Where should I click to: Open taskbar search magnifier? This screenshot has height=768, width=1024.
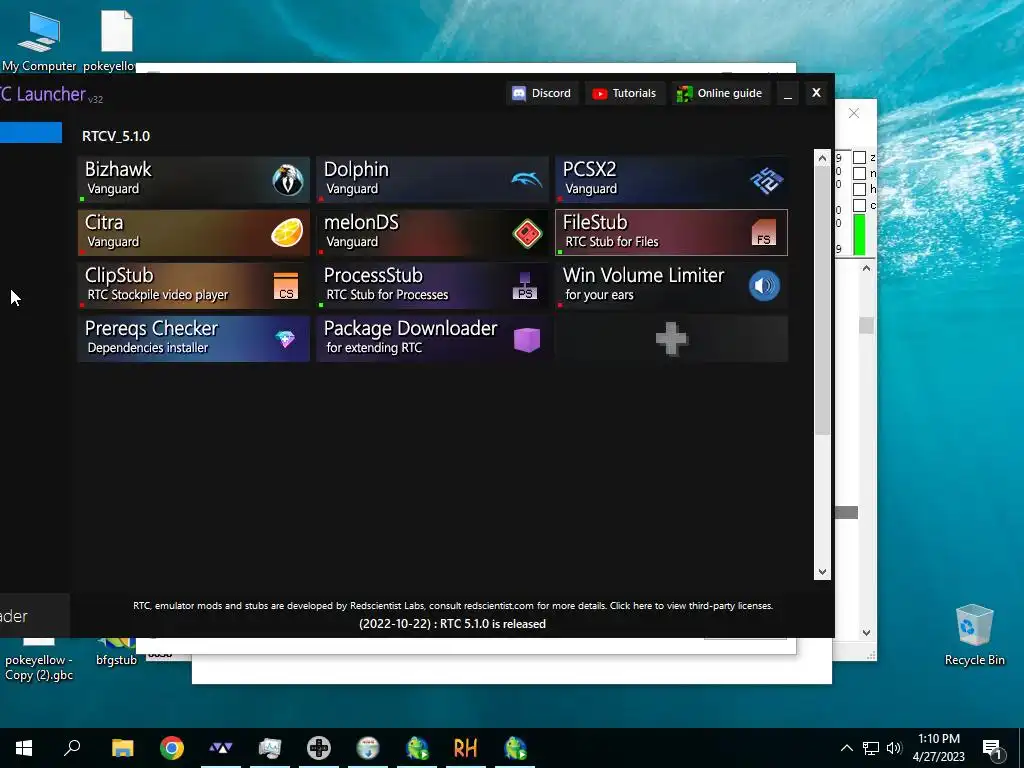tap(72, 748)
